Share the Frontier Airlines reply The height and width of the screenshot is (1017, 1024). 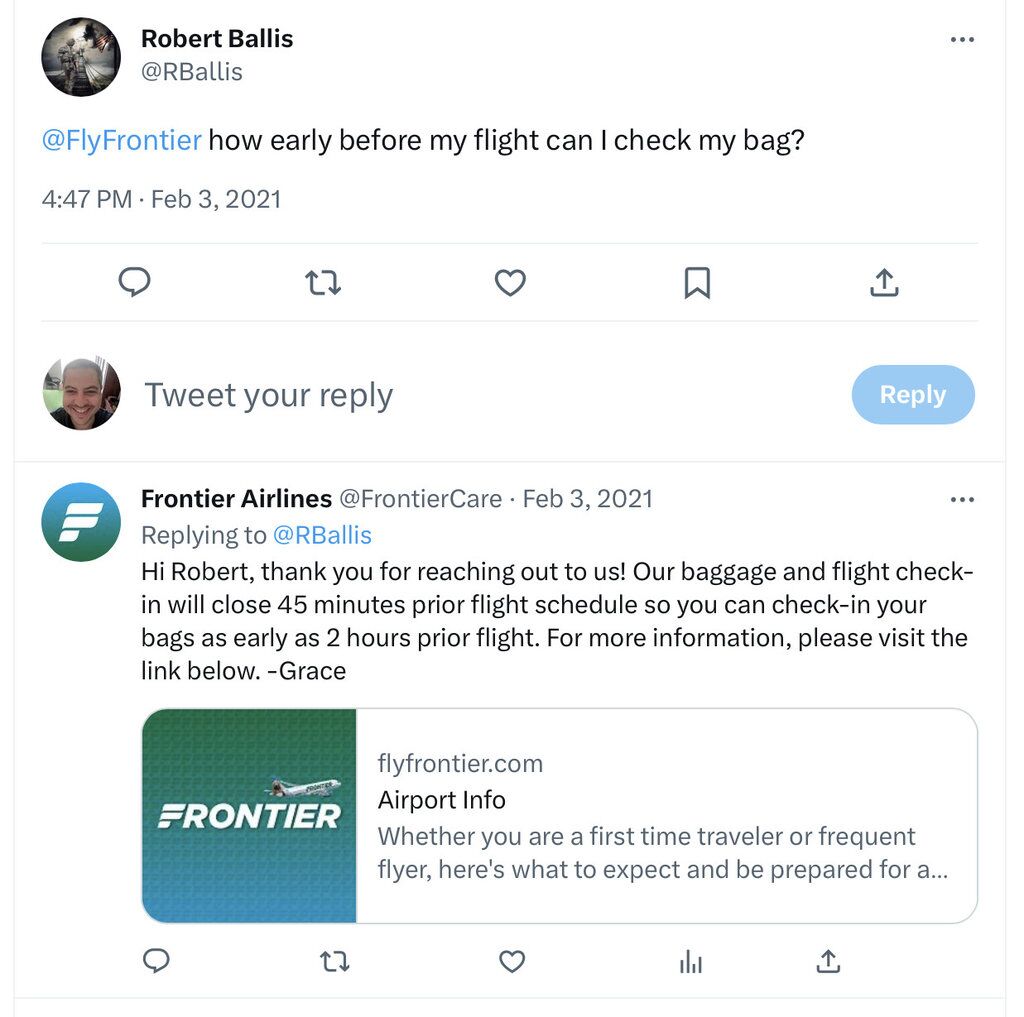tap(828, 962)
